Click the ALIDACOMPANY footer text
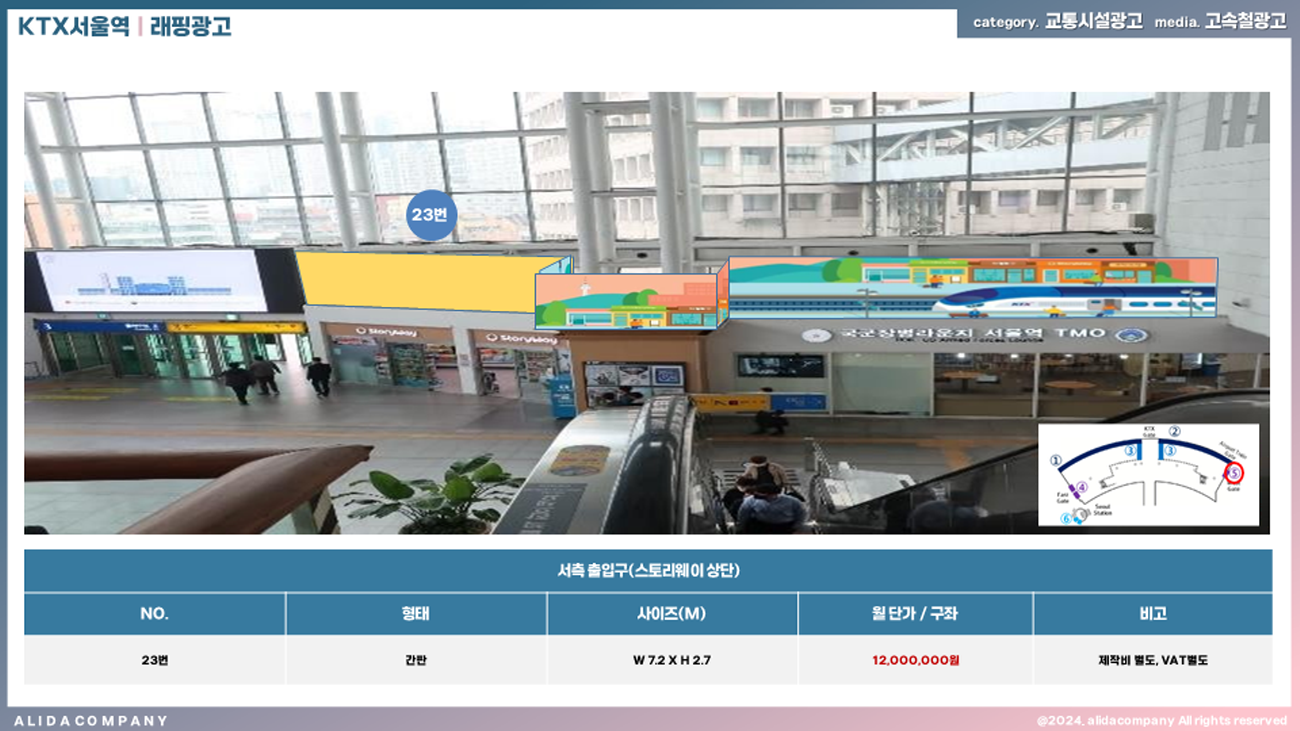Viewport: 1300px width, 731px height. (91, 720)
